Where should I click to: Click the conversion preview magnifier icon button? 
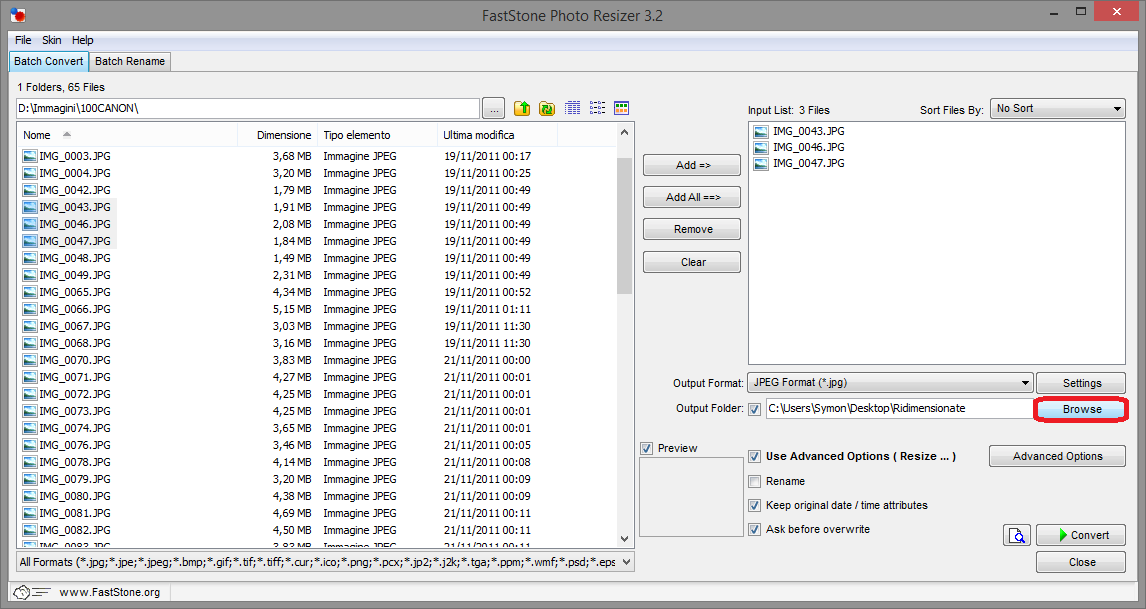tap(1017, 535)
